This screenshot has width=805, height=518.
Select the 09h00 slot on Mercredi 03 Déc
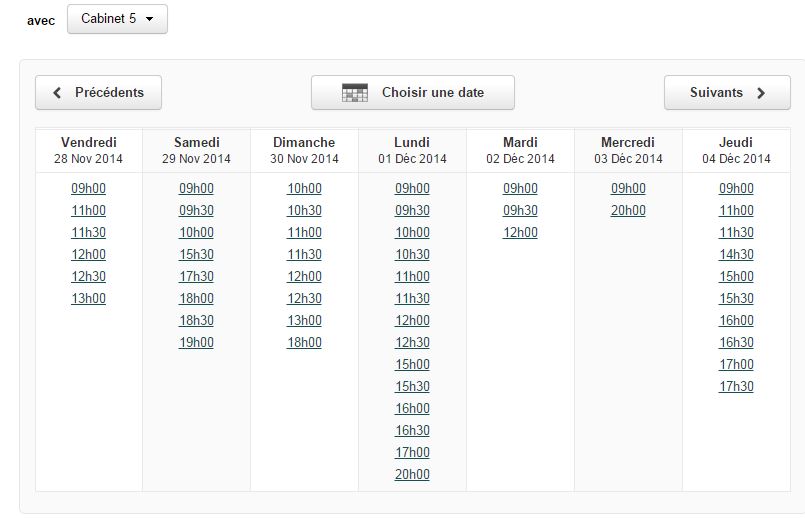pos(628,188)
